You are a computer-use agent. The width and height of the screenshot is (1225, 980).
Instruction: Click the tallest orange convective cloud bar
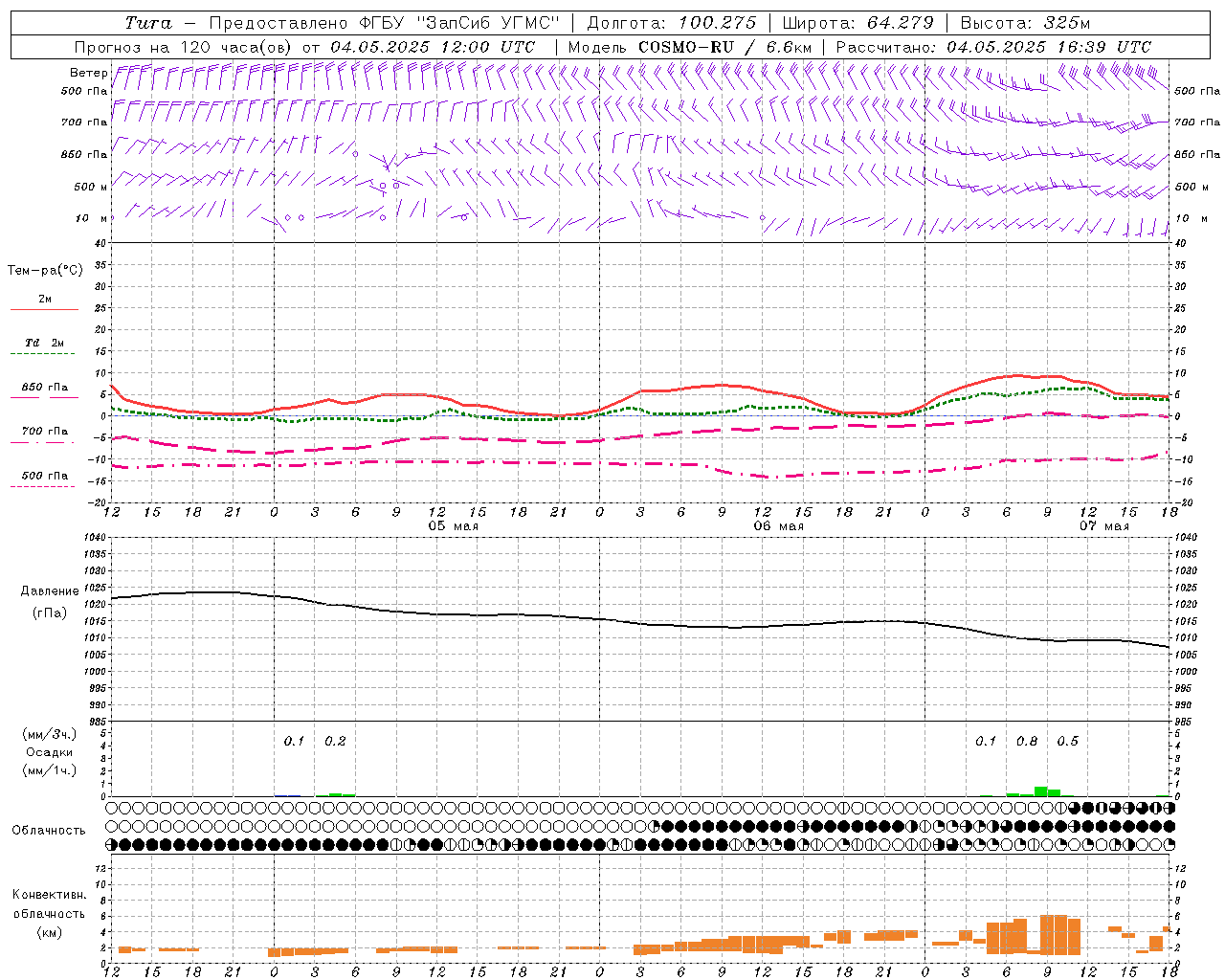pos(1054,935)
